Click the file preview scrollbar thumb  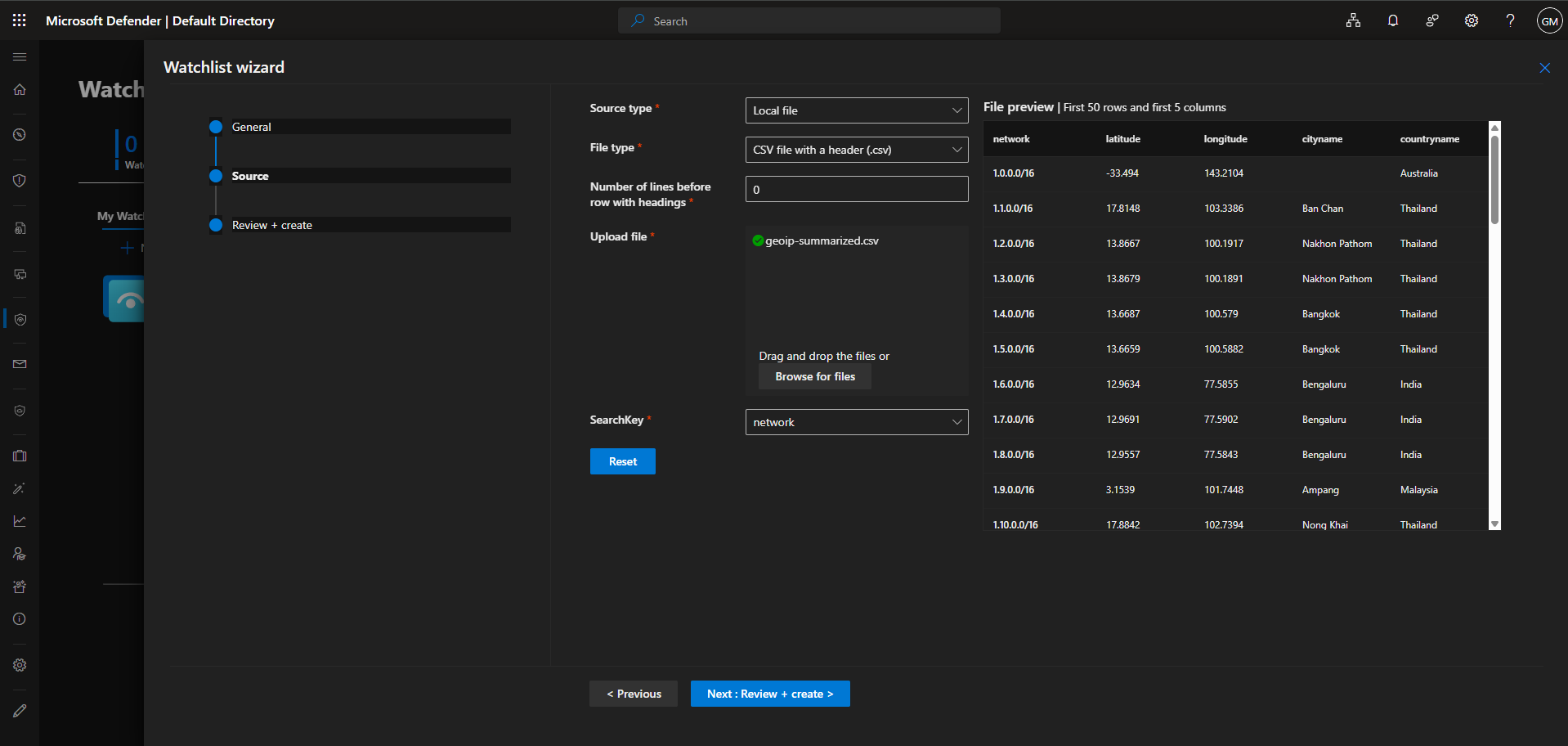[1494, 179]
